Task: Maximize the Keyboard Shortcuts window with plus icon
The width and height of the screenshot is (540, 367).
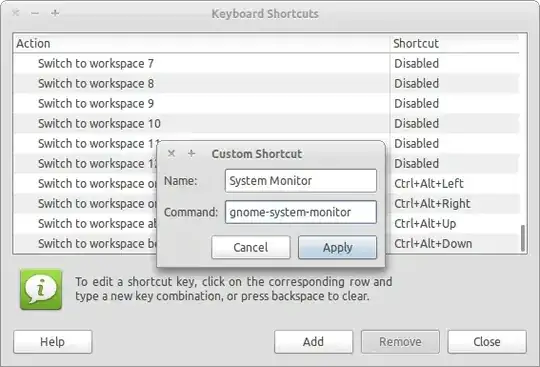Action: pos(55,13)
